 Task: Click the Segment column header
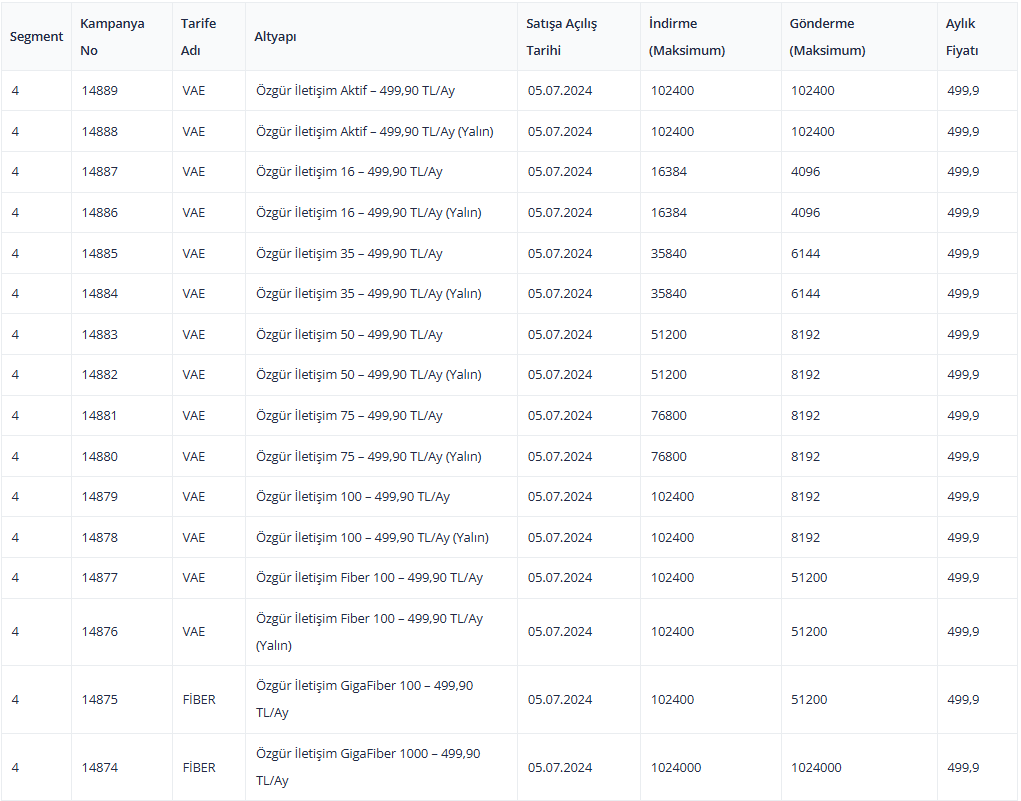[36, 36]
